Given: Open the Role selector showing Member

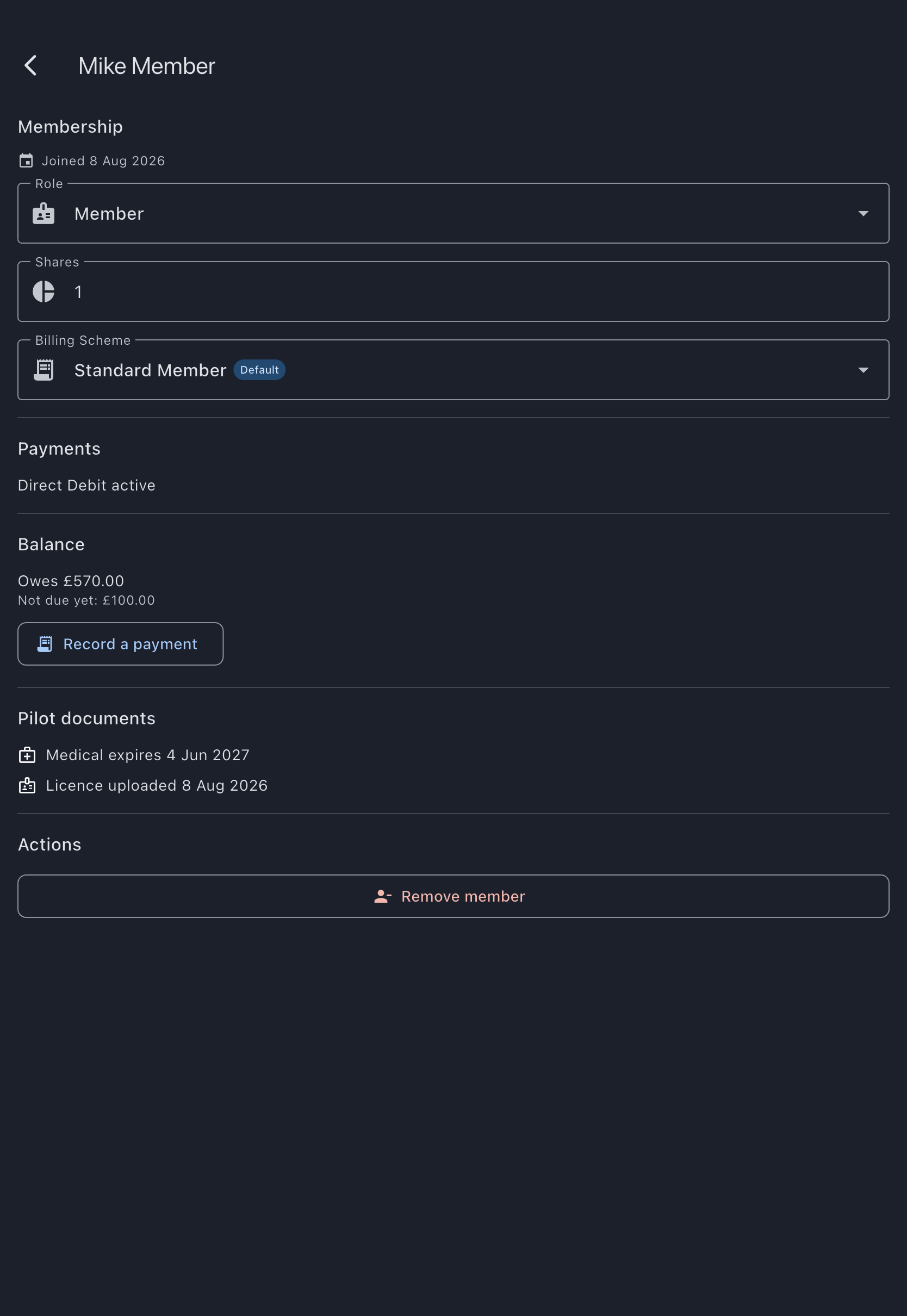Looking at the screenshot, I should 453,214.
